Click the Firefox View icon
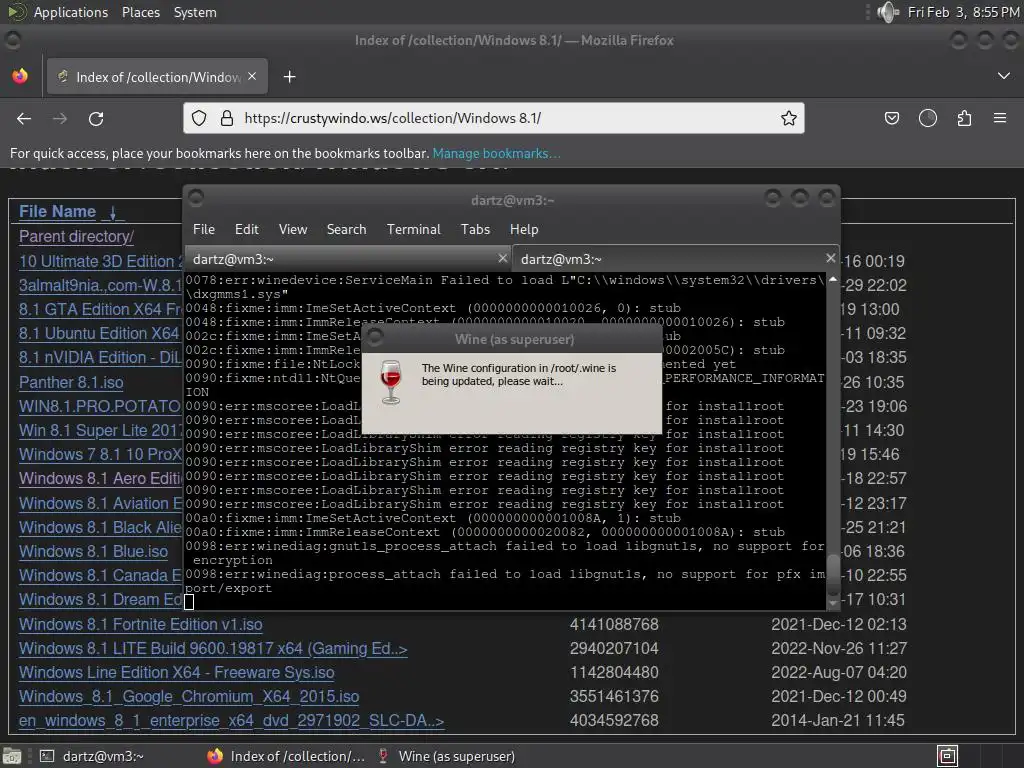The width and height of the screenshot is (1024, 768). pos(20,76)
